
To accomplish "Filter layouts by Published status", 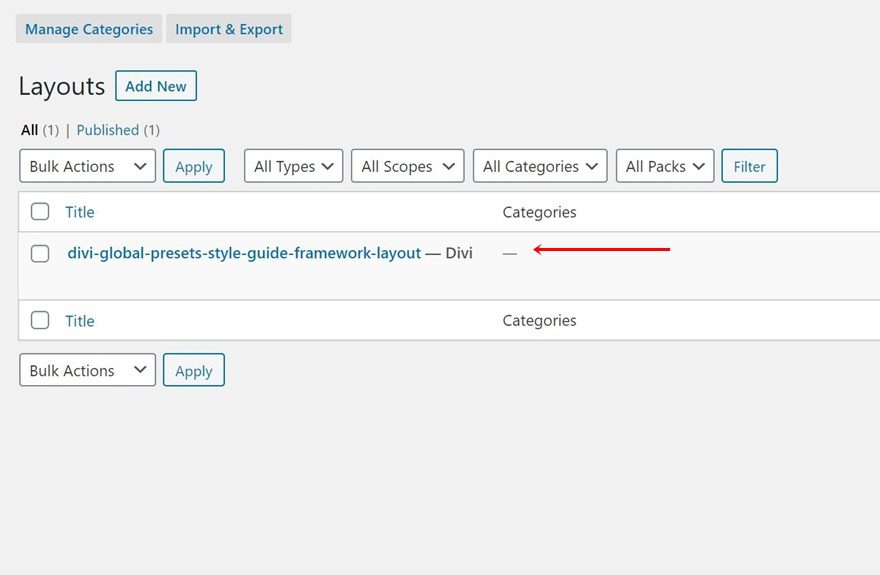I will [x=108, y=130].
